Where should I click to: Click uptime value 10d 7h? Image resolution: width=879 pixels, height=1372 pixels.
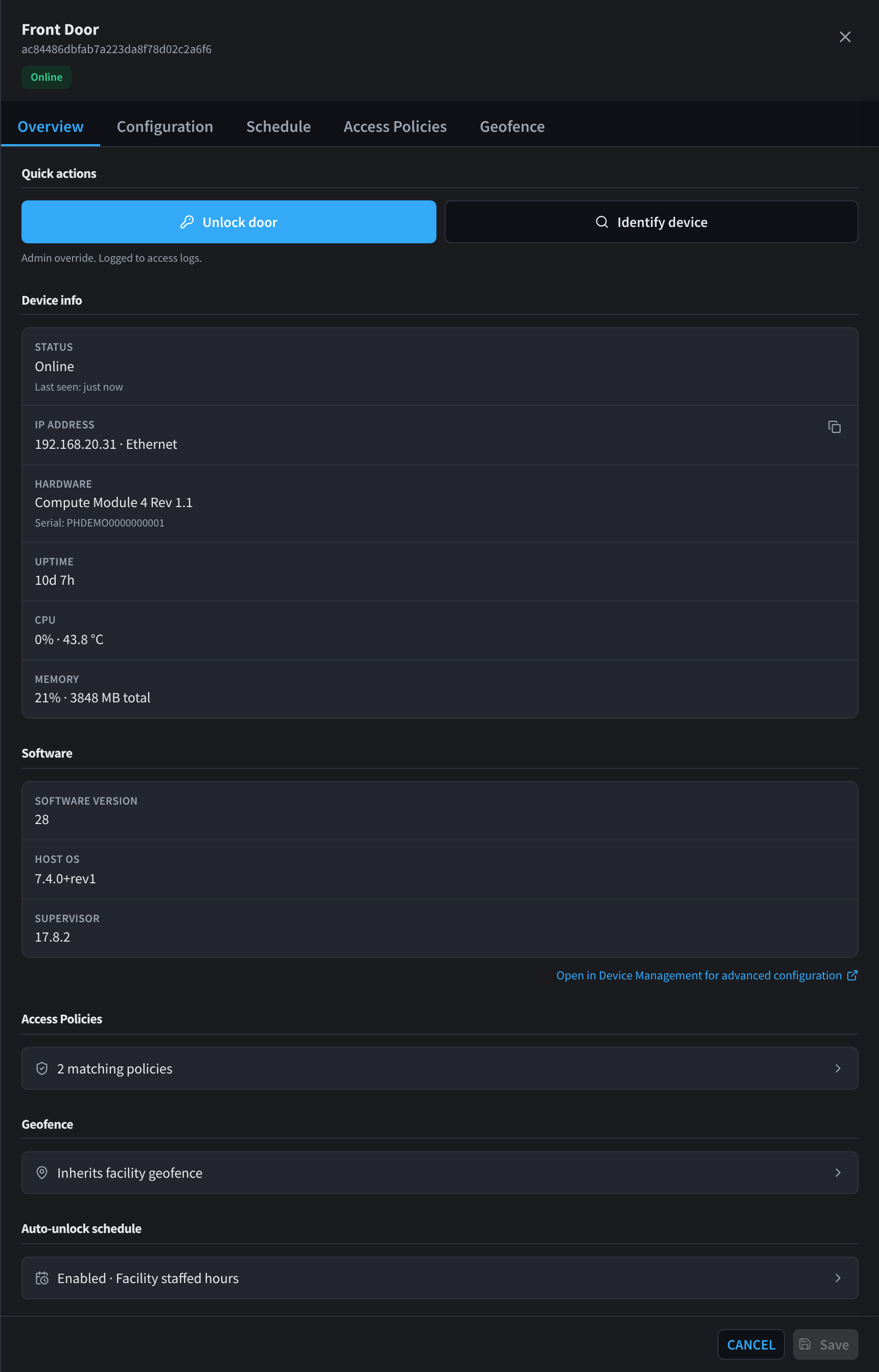point(54,580)
